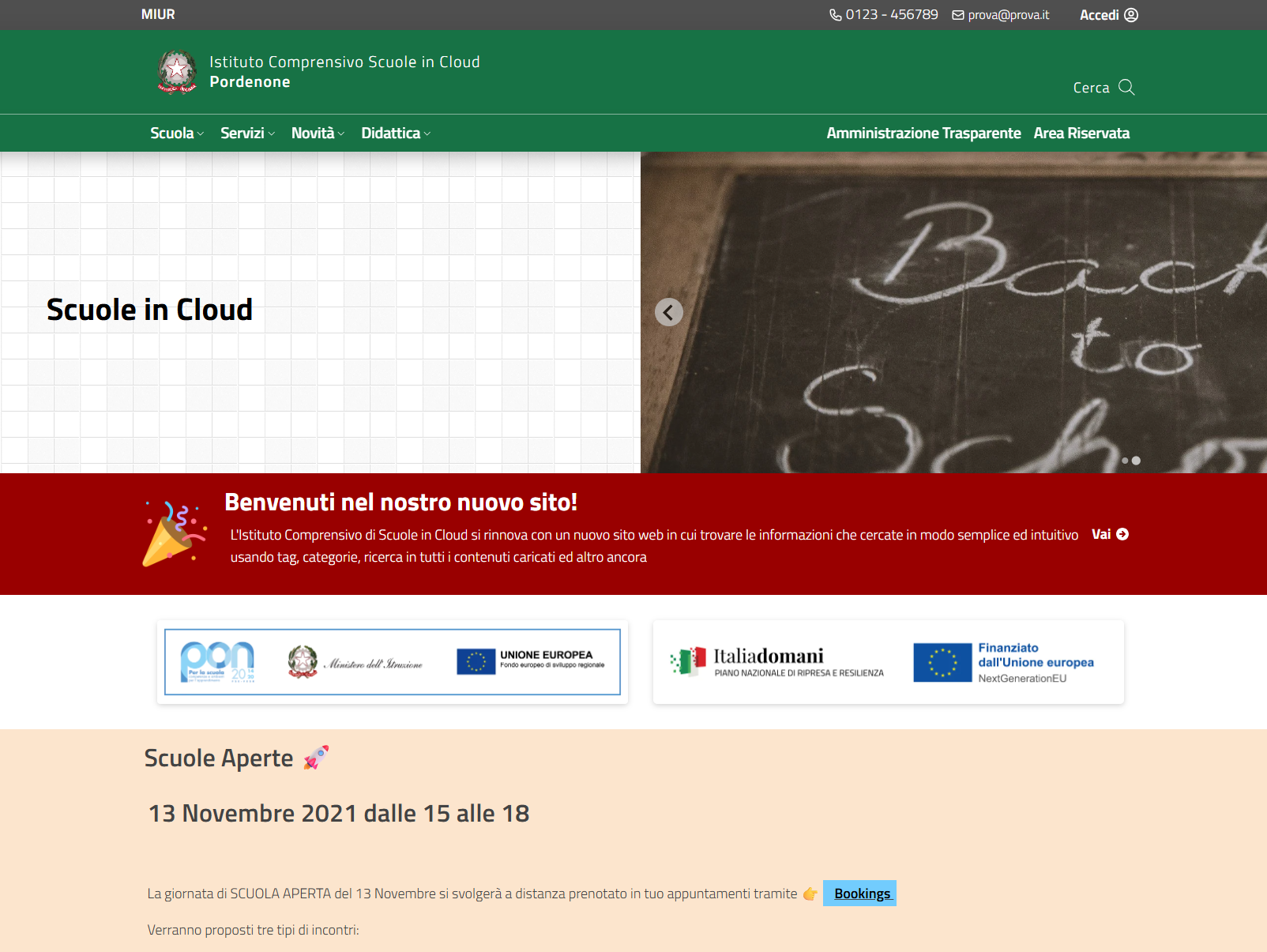The height and width of the screenshot is (952, 1267).
Task: Expand the Scuola dropdown menu
Action: click(177, 134)
